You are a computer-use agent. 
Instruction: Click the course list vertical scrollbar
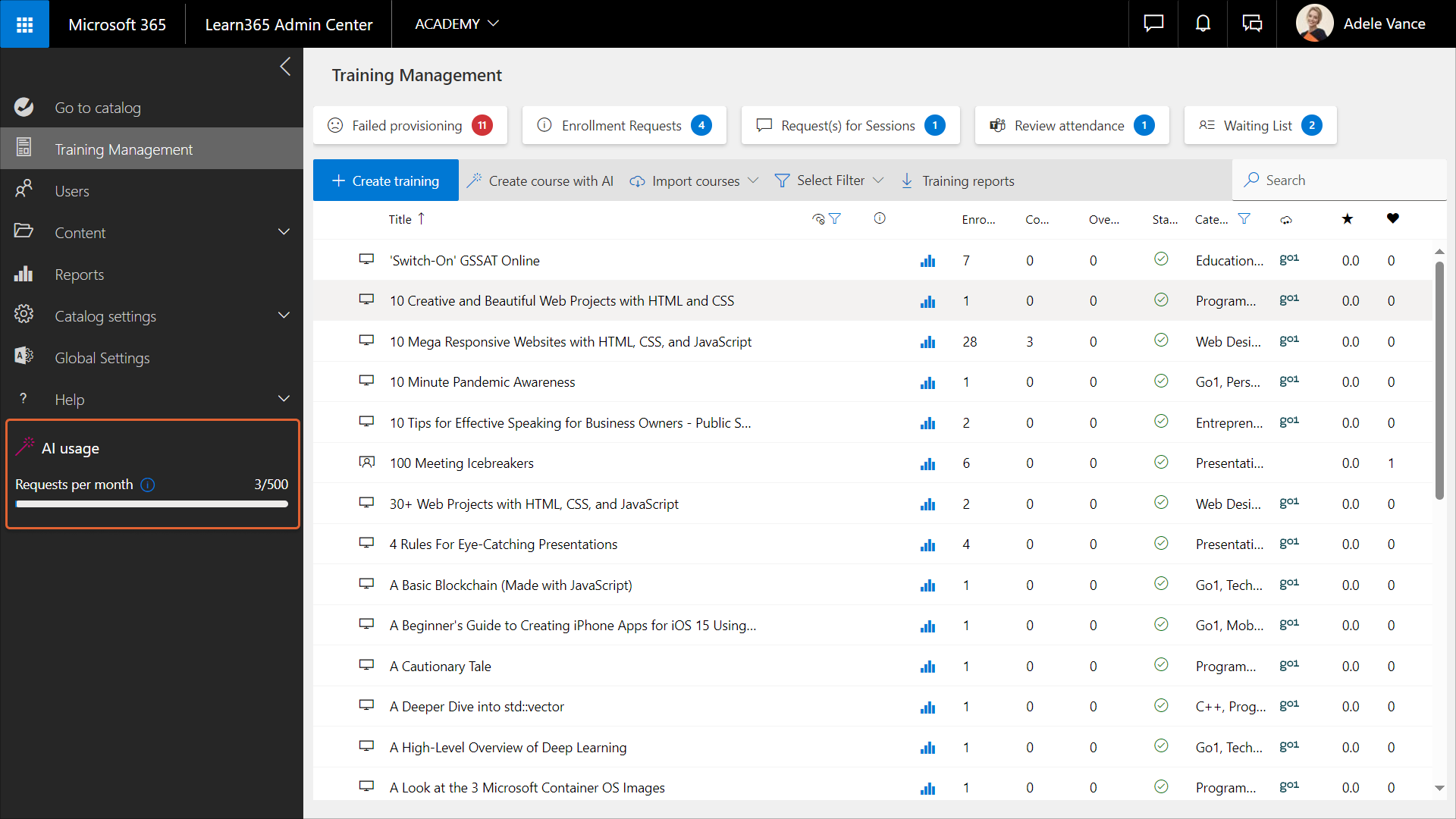click(1439, 379)
